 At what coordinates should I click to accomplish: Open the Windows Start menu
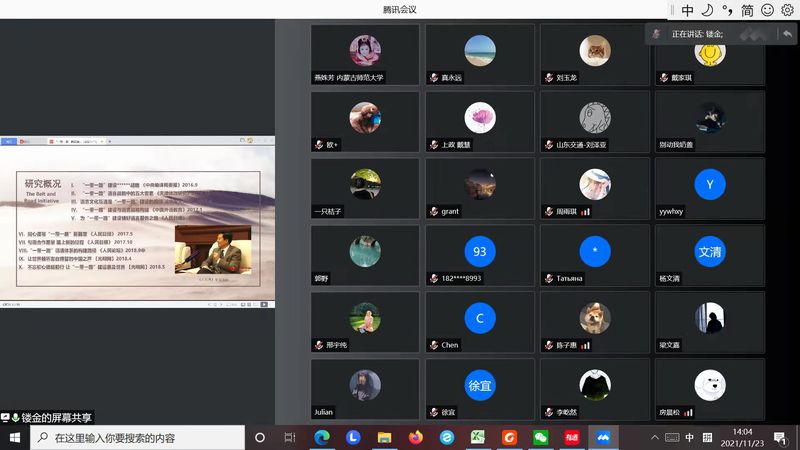(x=15, y=438)
